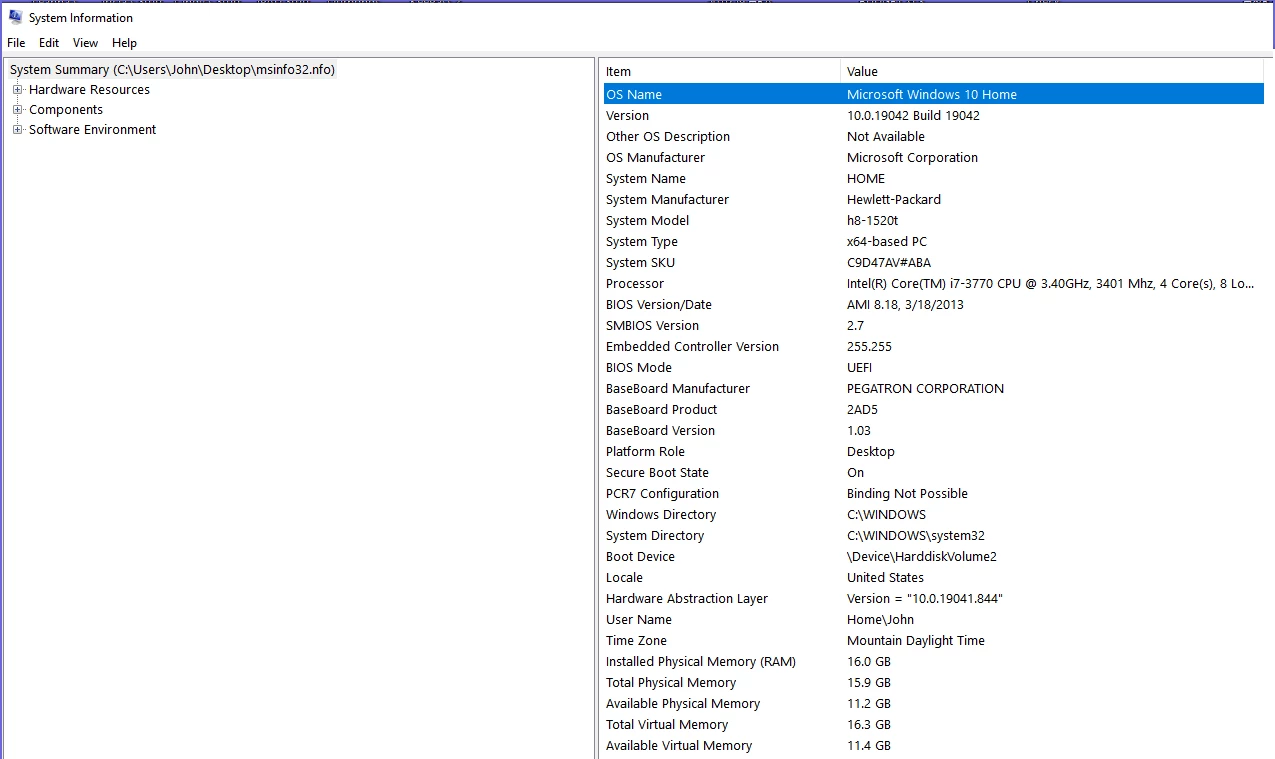Expand the Hardware Resources node
Viewport: 1275px width, 759px height.
pos(17,90)
